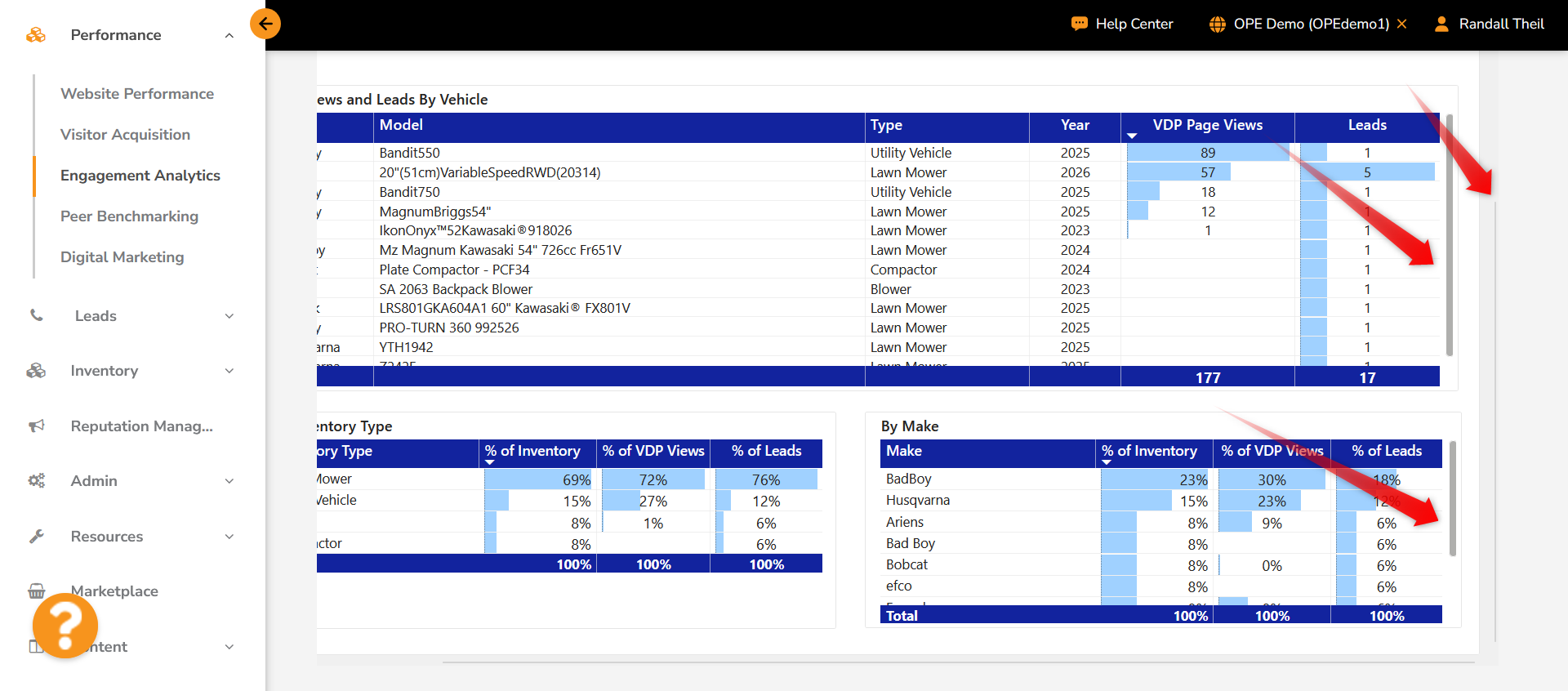Click the Help Center chat icon
Screen dimensions: 1568x691
click(1079, 24)
